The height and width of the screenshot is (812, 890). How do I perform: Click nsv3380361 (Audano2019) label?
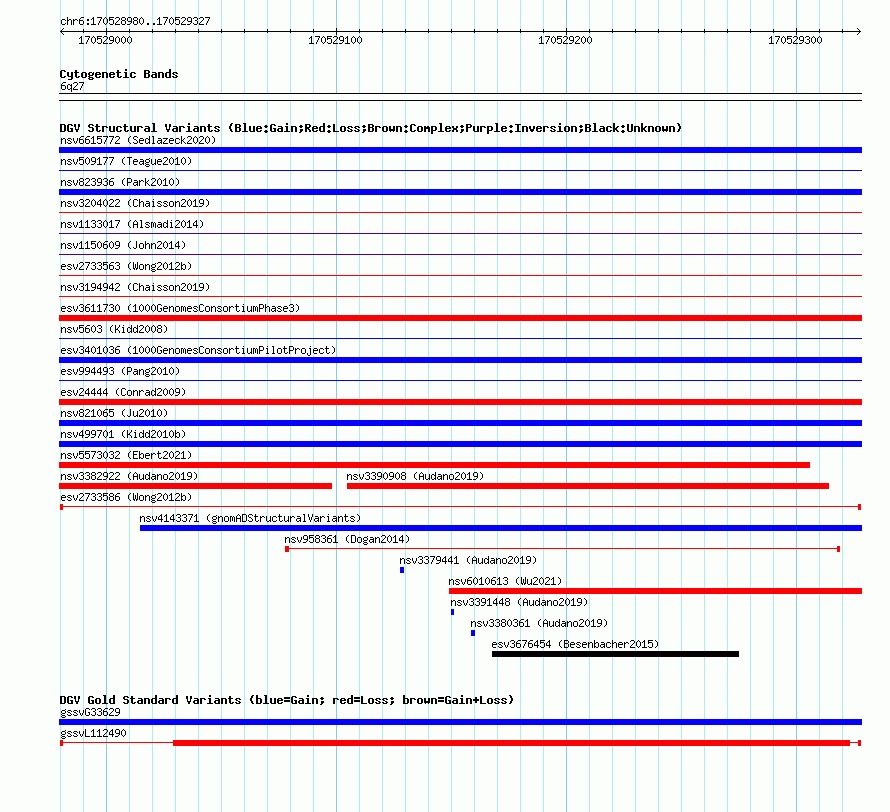click(539, 623)
